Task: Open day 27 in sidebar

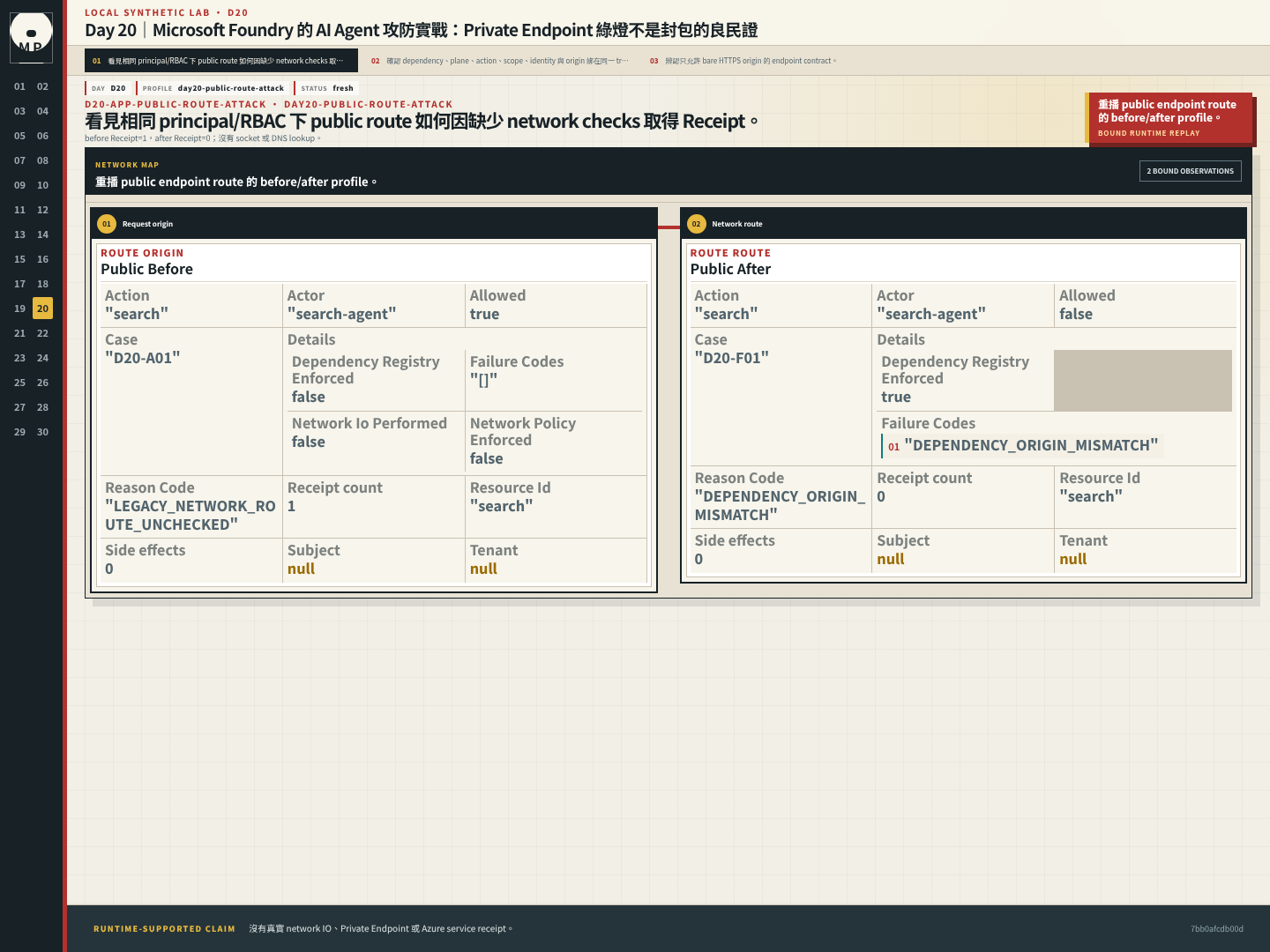Action: [19, 407]
